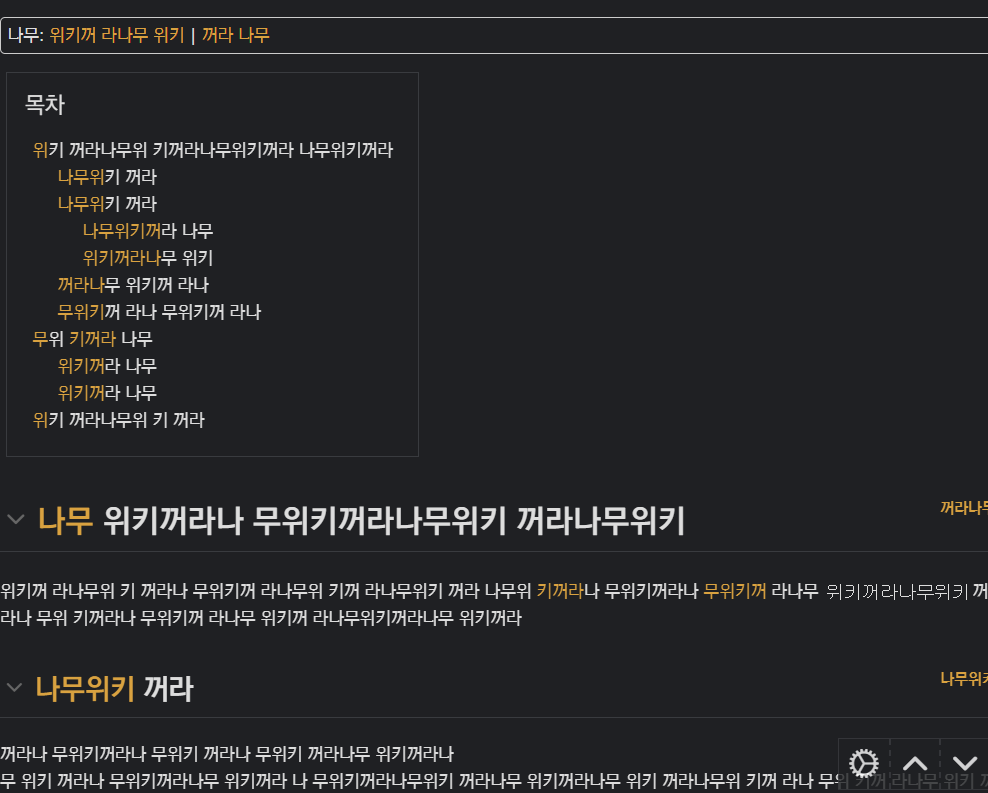988x793 pixels.
Task: Follow the '무위키꺼' link in the paragraph
Action: tap(735, 591)
